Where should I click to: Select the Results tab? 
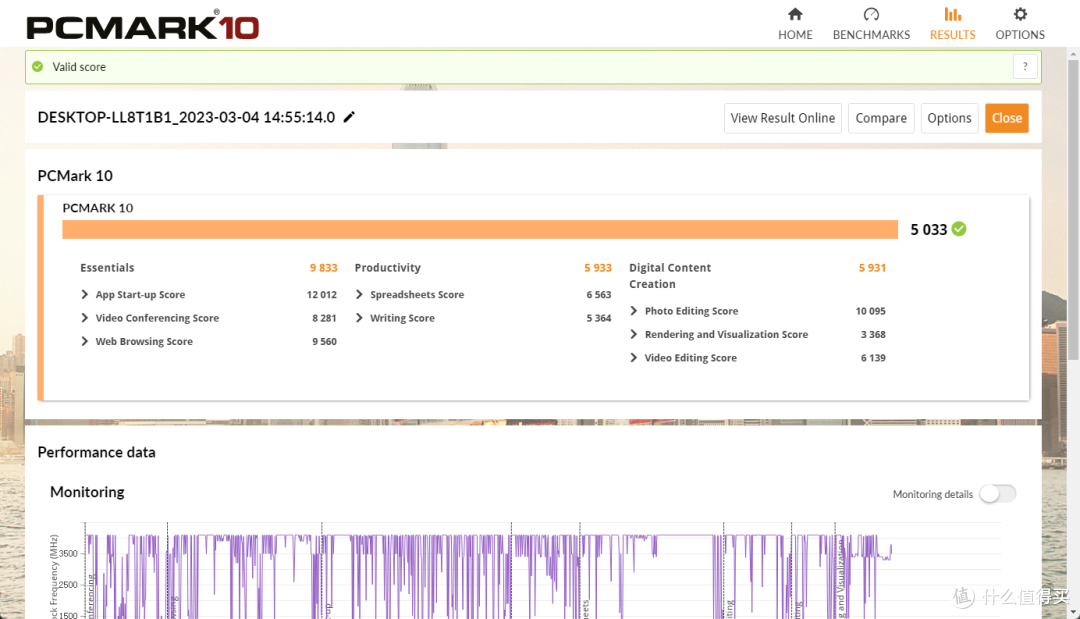(952, 24)
